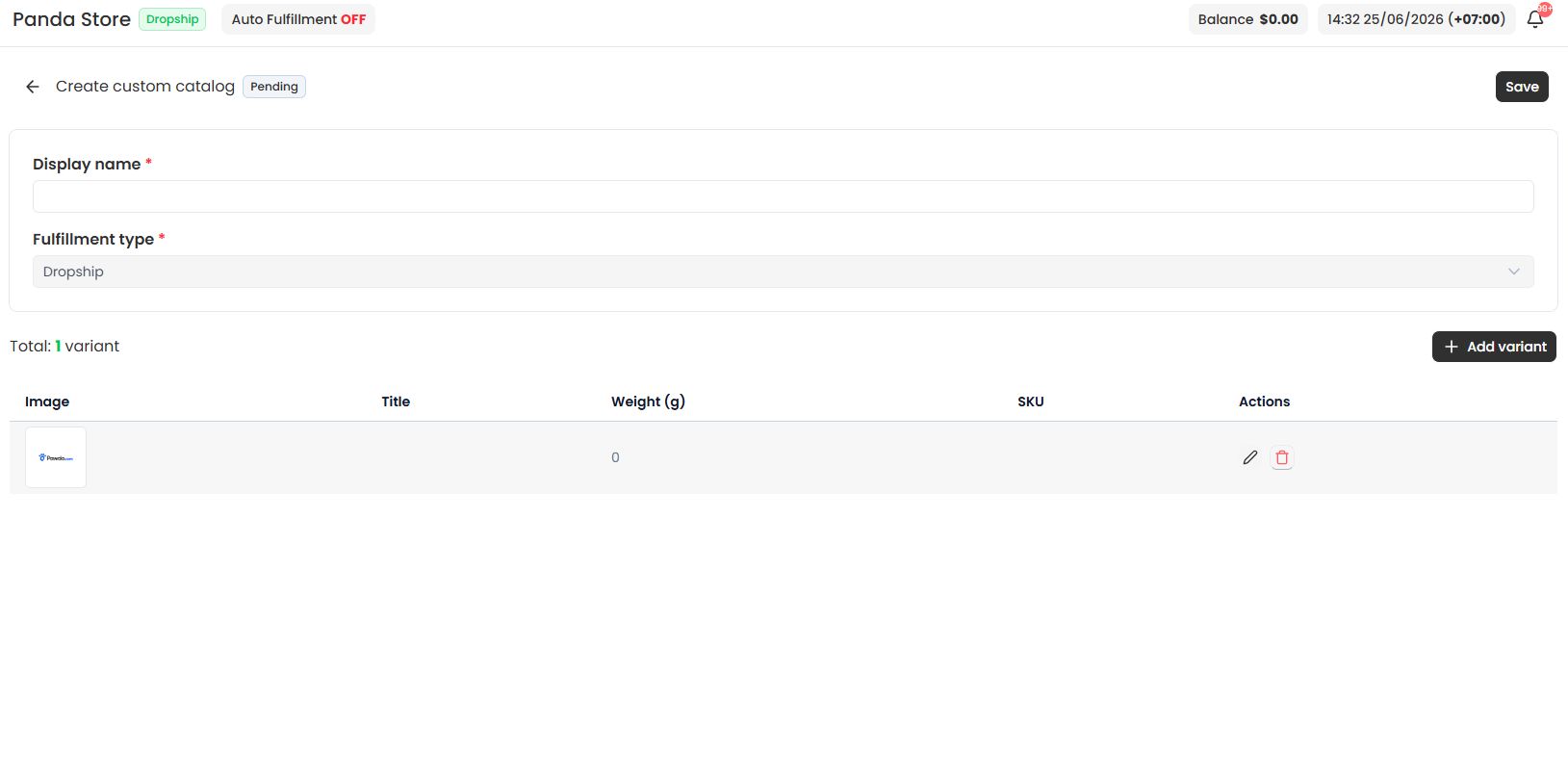The width and height of the screenshot is (1568, 777).
Task: Go back using the left arrow icon
Action: point(33,87)
